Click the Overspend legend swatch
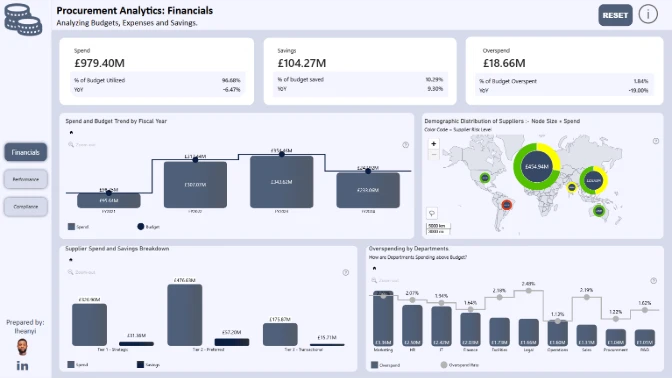Image resolution: width=672 pixels, height=378 pixels. (374, 365)
